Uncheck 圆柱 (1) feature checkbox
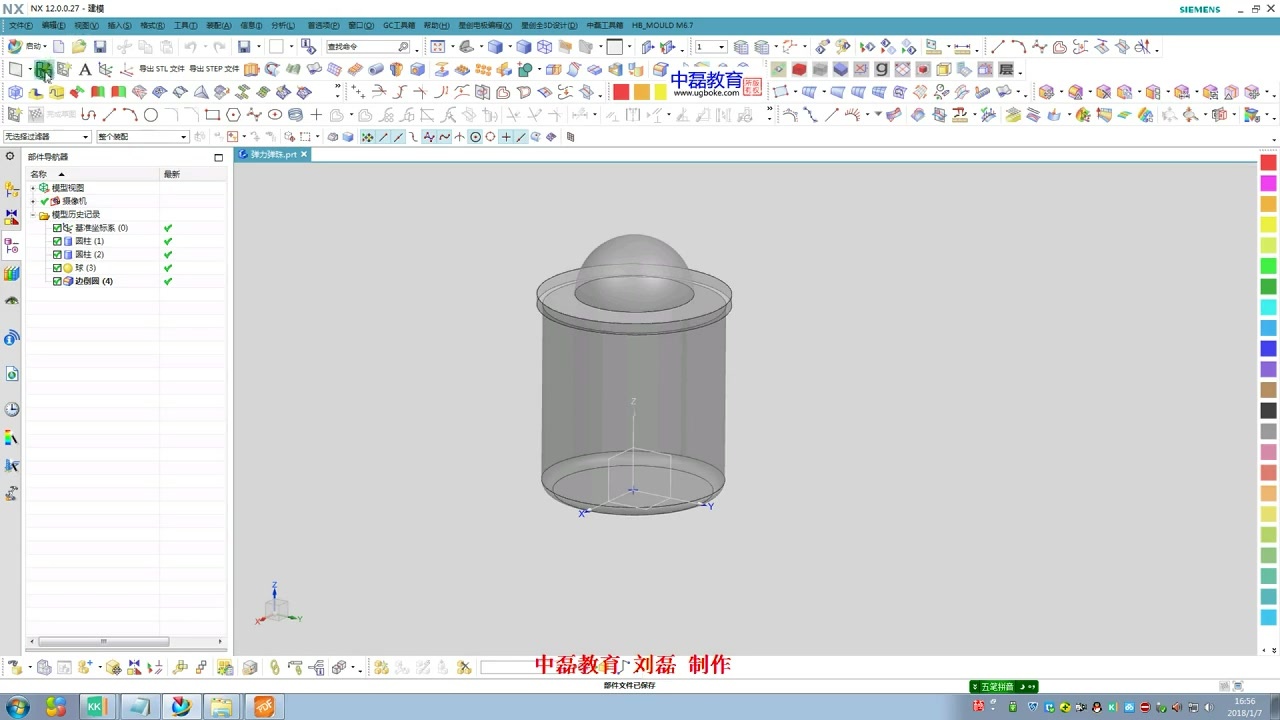1280x720 pixels. click(57, 241)
